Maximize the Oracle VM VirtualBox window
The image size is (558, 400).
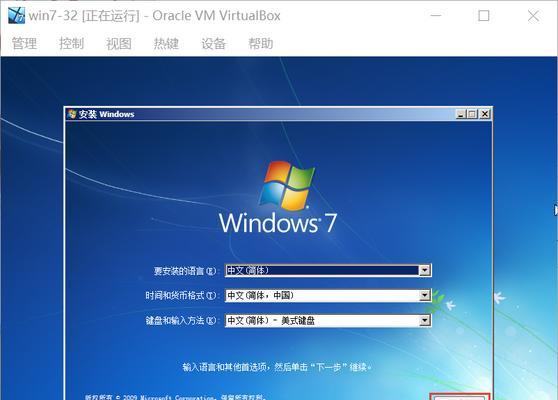pos(484,16)
